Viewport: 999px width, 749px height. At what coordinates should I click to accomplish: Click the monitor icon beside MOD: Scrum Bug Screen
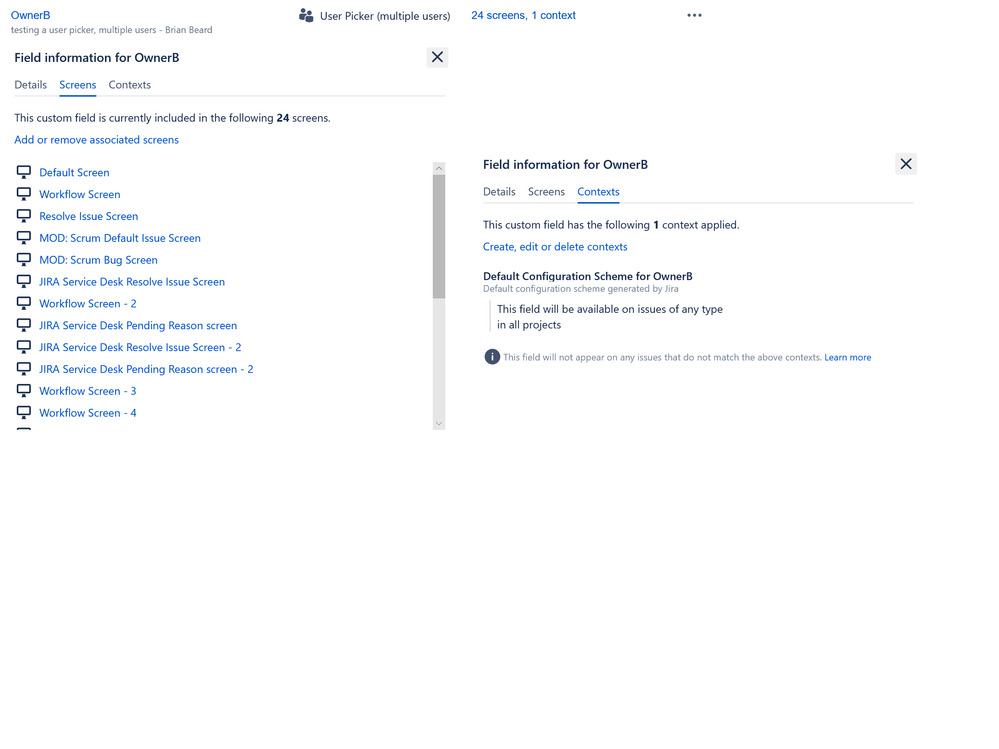[23, 260]
